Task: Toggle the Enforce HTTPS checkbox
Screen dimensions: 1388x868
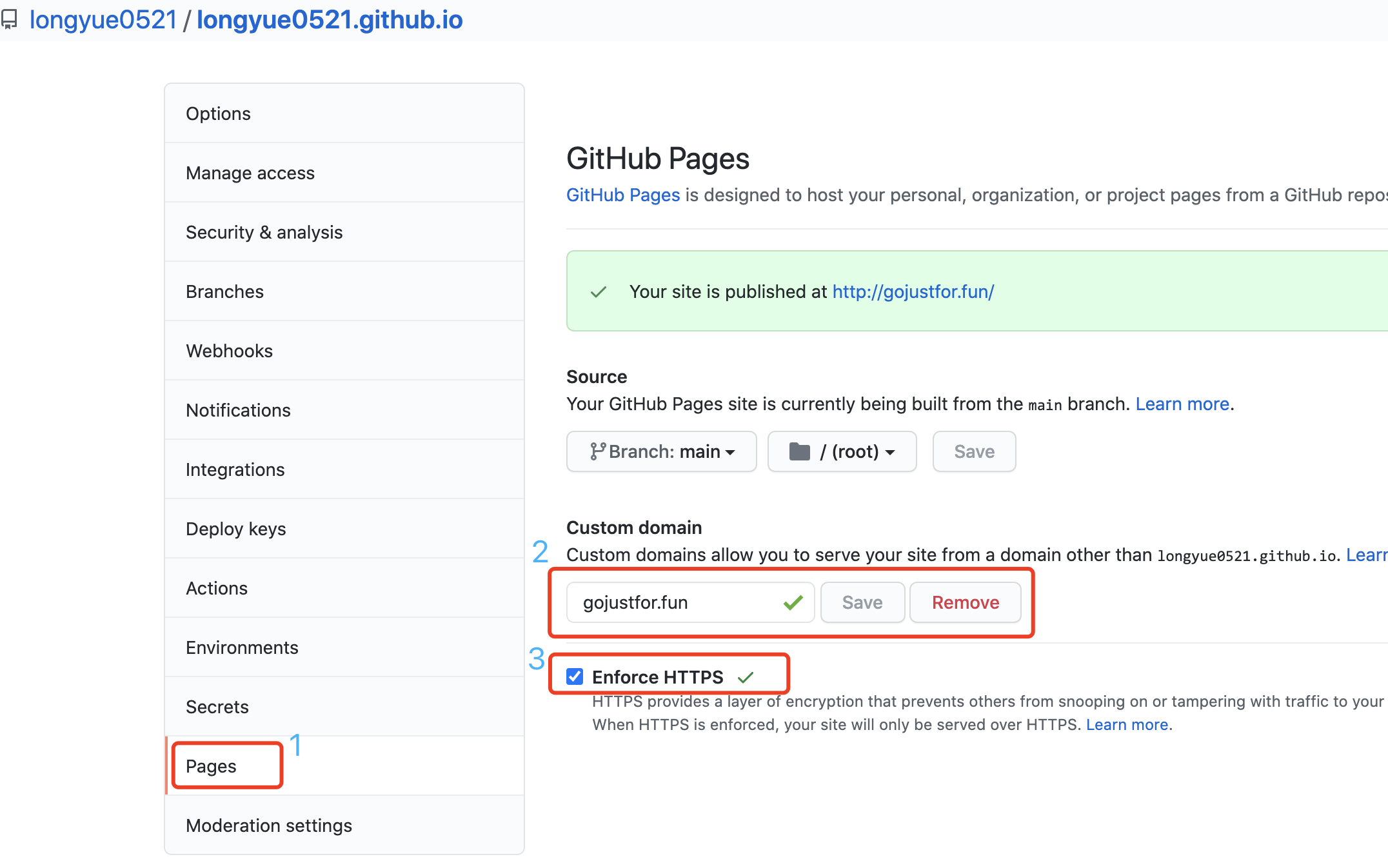Action: pos(575,676)
